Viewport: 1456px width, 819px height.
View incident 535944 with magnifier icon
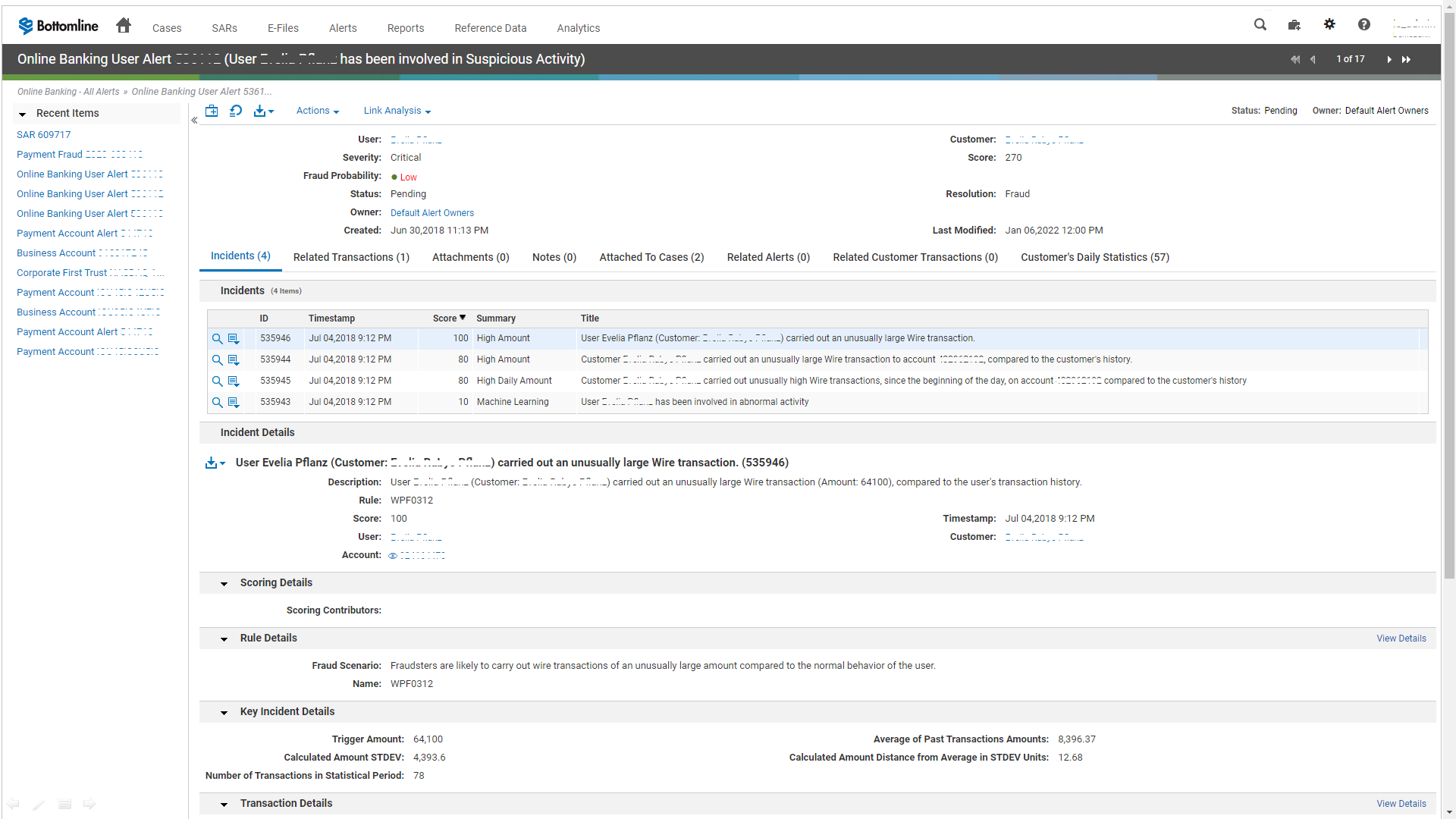(217, 360)
